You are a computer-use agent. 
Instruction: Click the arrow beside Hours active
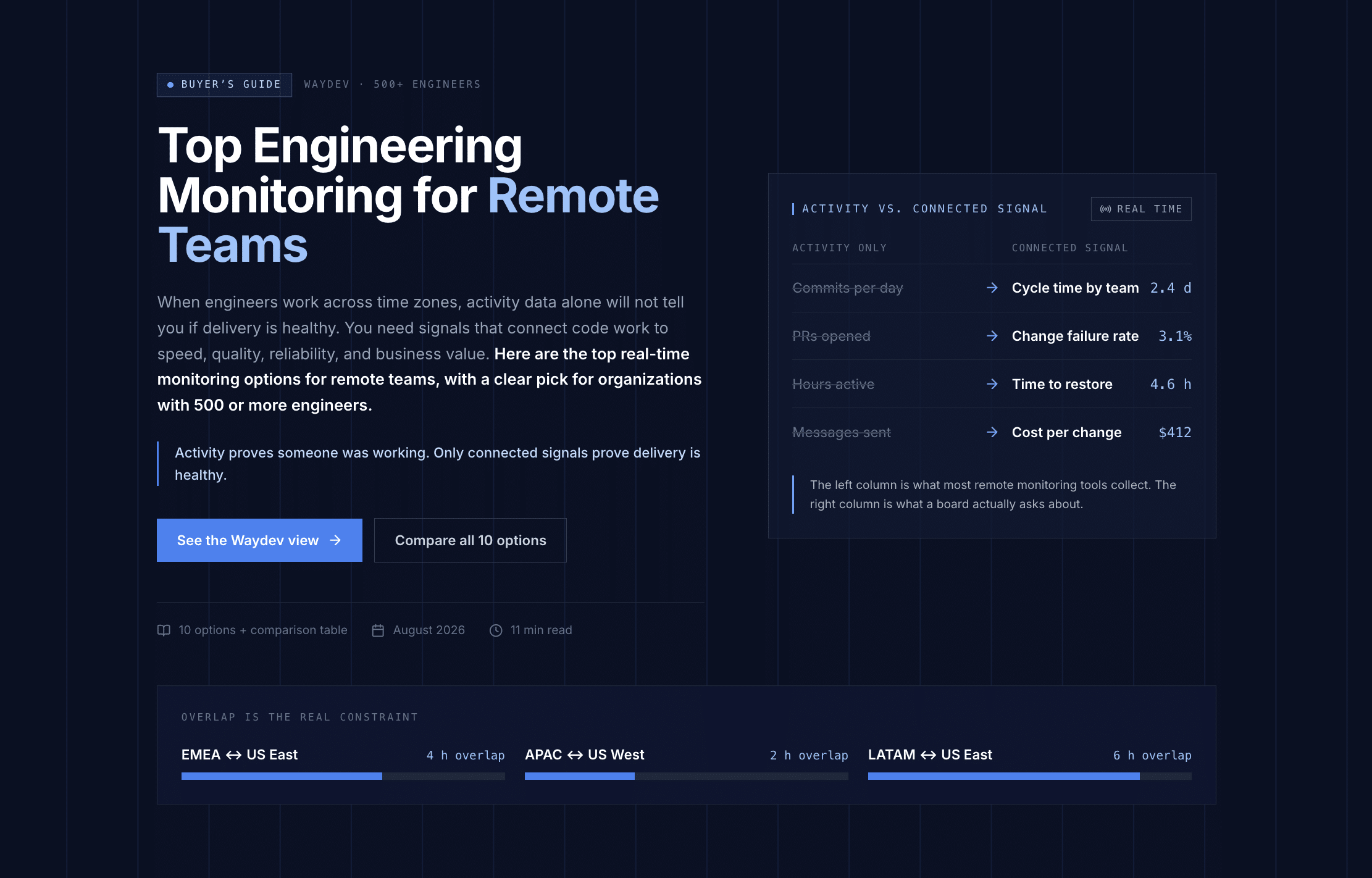pos(992,384)
